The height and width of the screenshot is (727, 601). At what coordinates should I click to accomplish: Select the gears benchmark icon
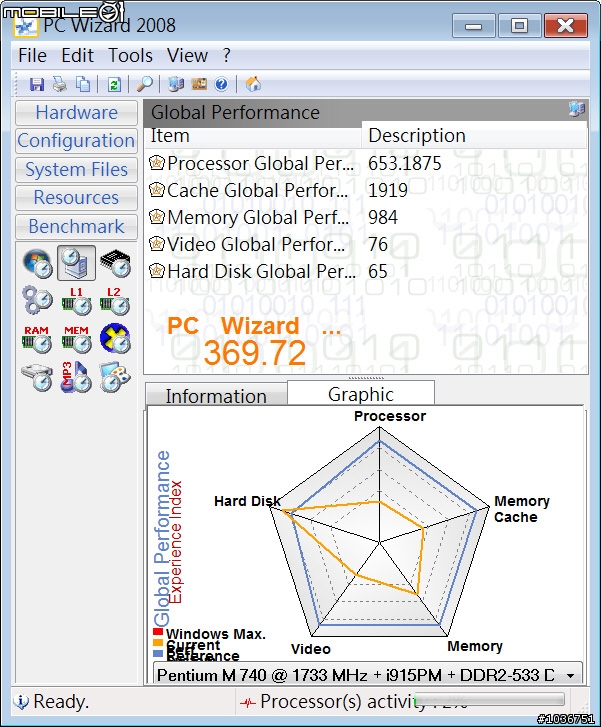click(x=37, y=301)
